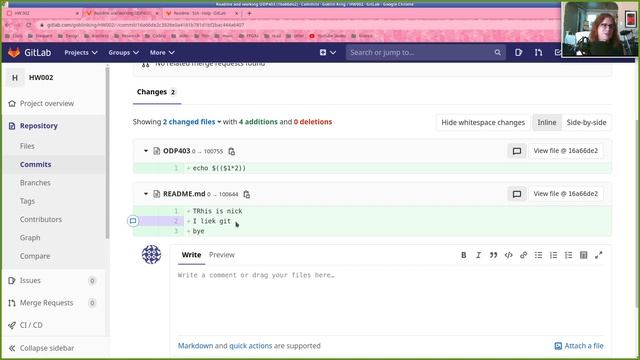Open Contributors in sidebar

[41, 220]
